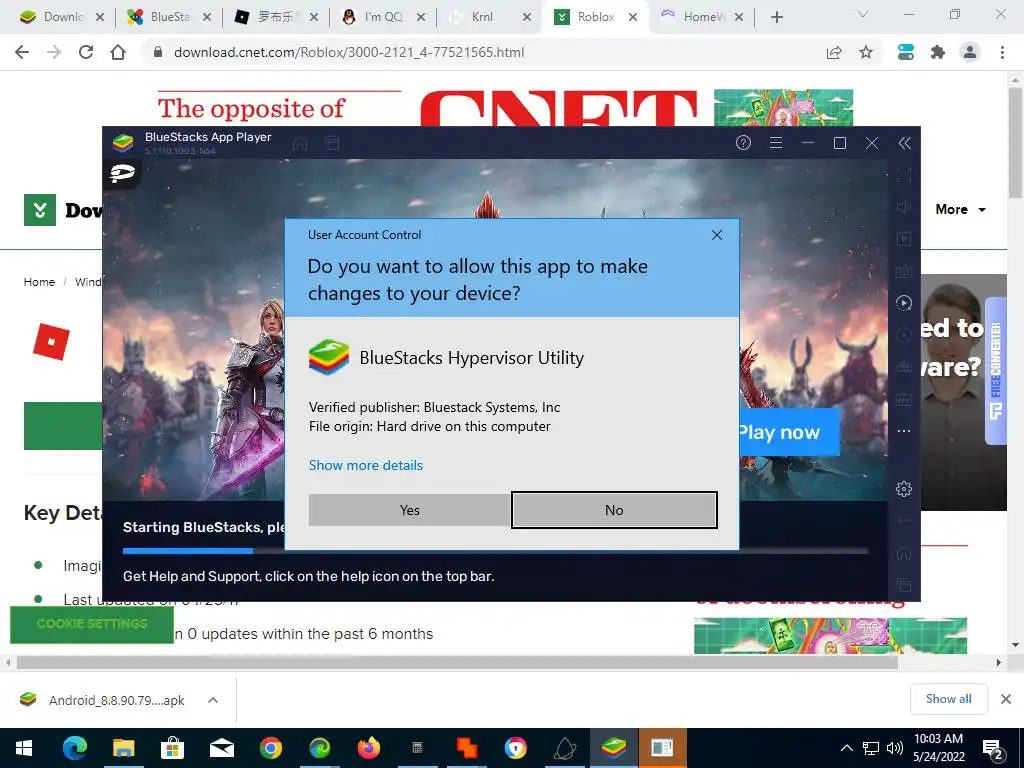Switch to the first Downlo tab
The height and width of the screenshot is (768, 1024).
point(62,17)
